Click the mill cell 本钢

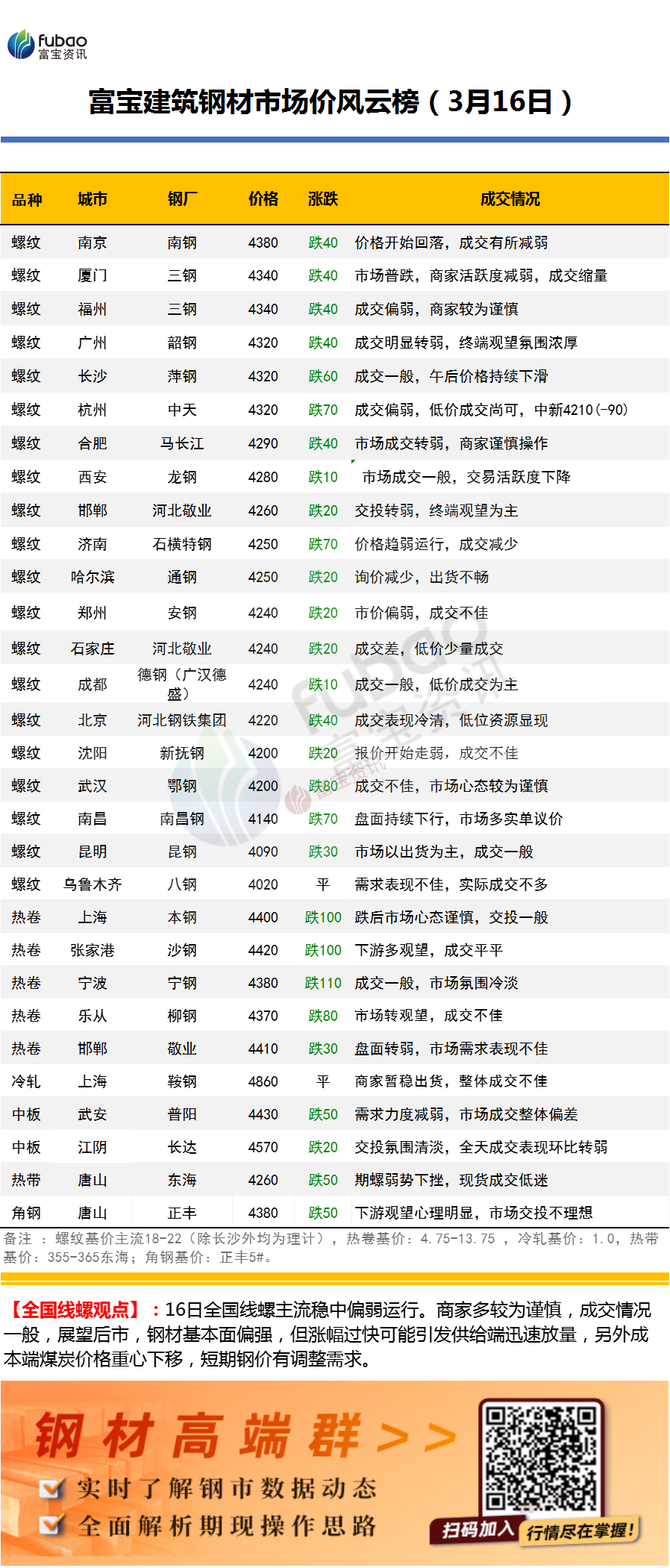[182, 917]
